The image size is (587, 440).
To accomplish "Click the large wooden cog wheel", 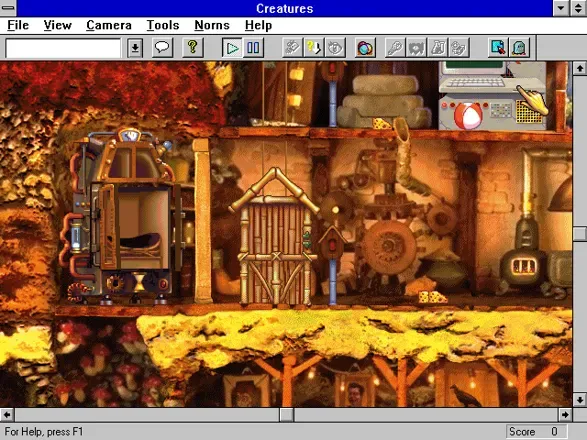I will pyautogui.click(x=389, y=248).
